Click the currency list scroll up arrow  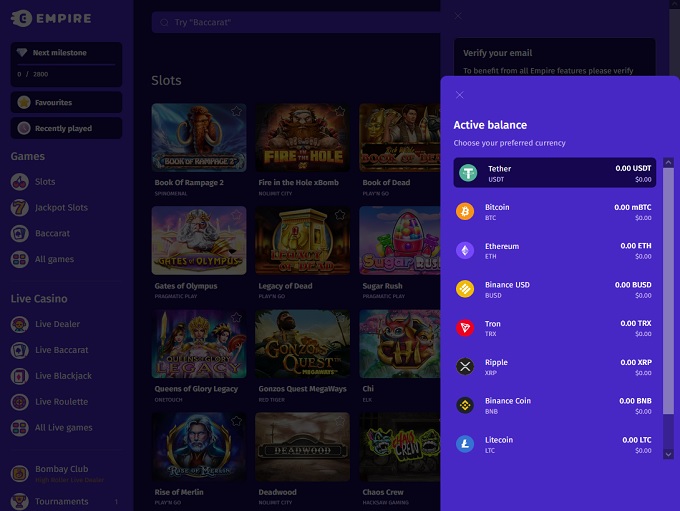(668, 163)
